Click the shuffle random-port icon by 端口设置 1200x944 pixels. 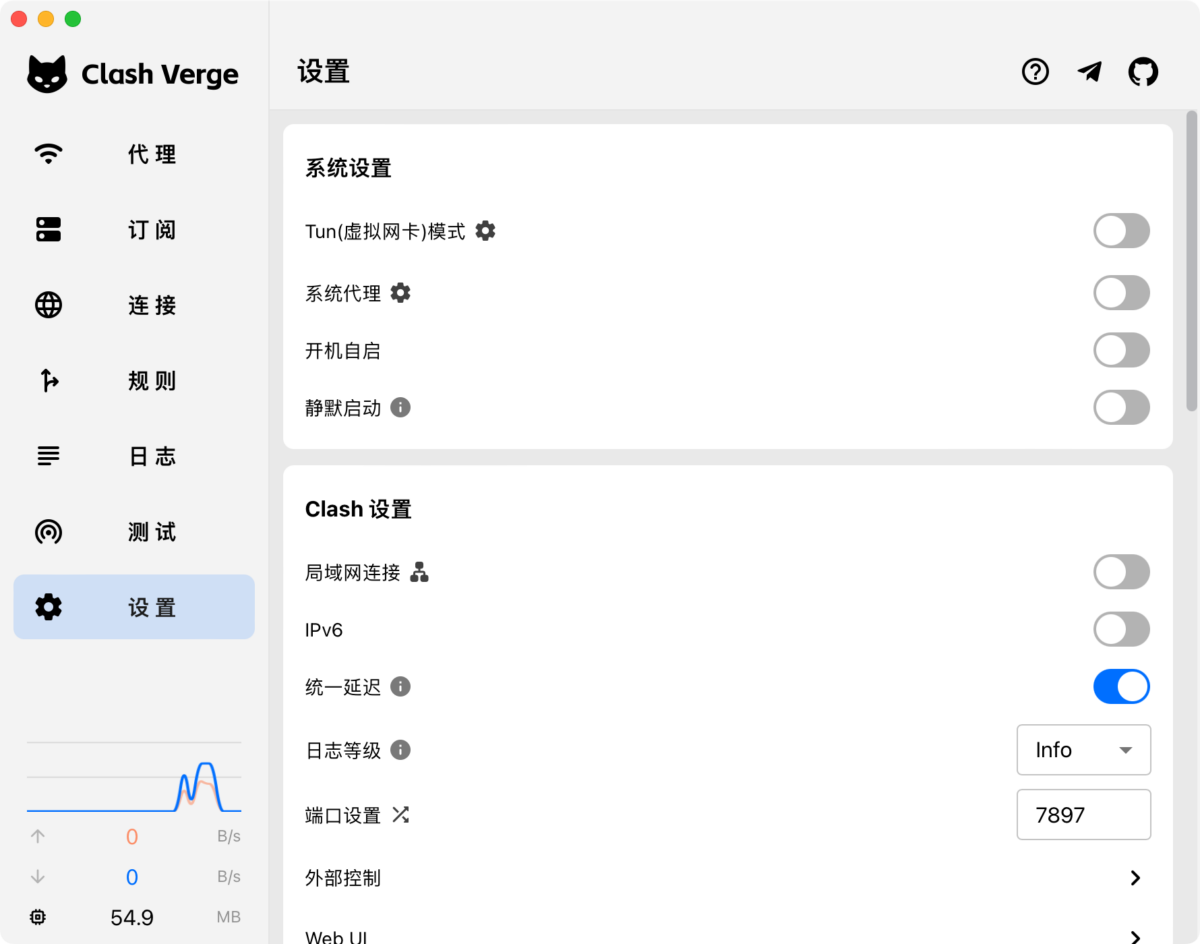400,815
